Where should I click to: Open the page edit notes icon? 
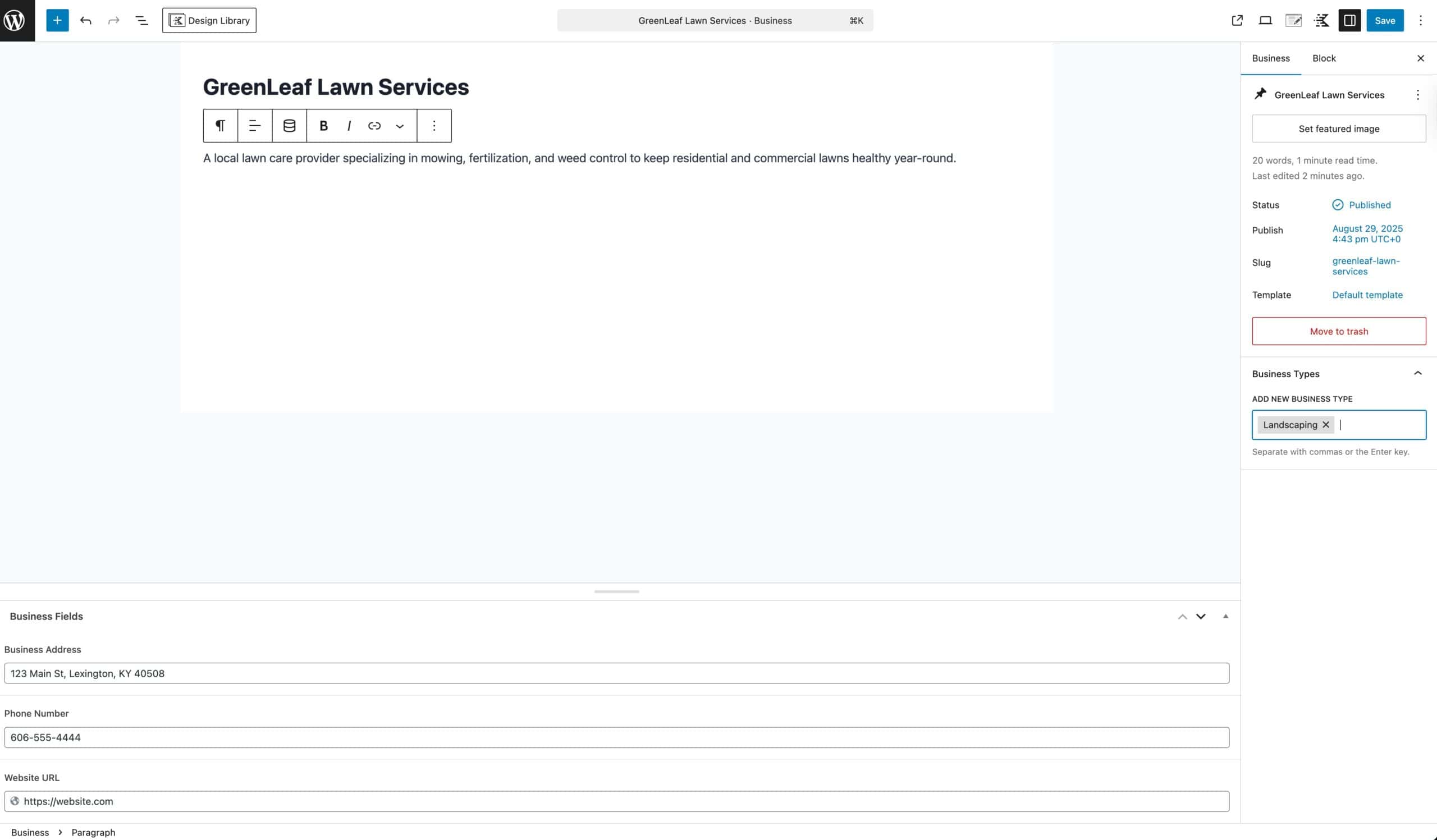[1293, 21]
